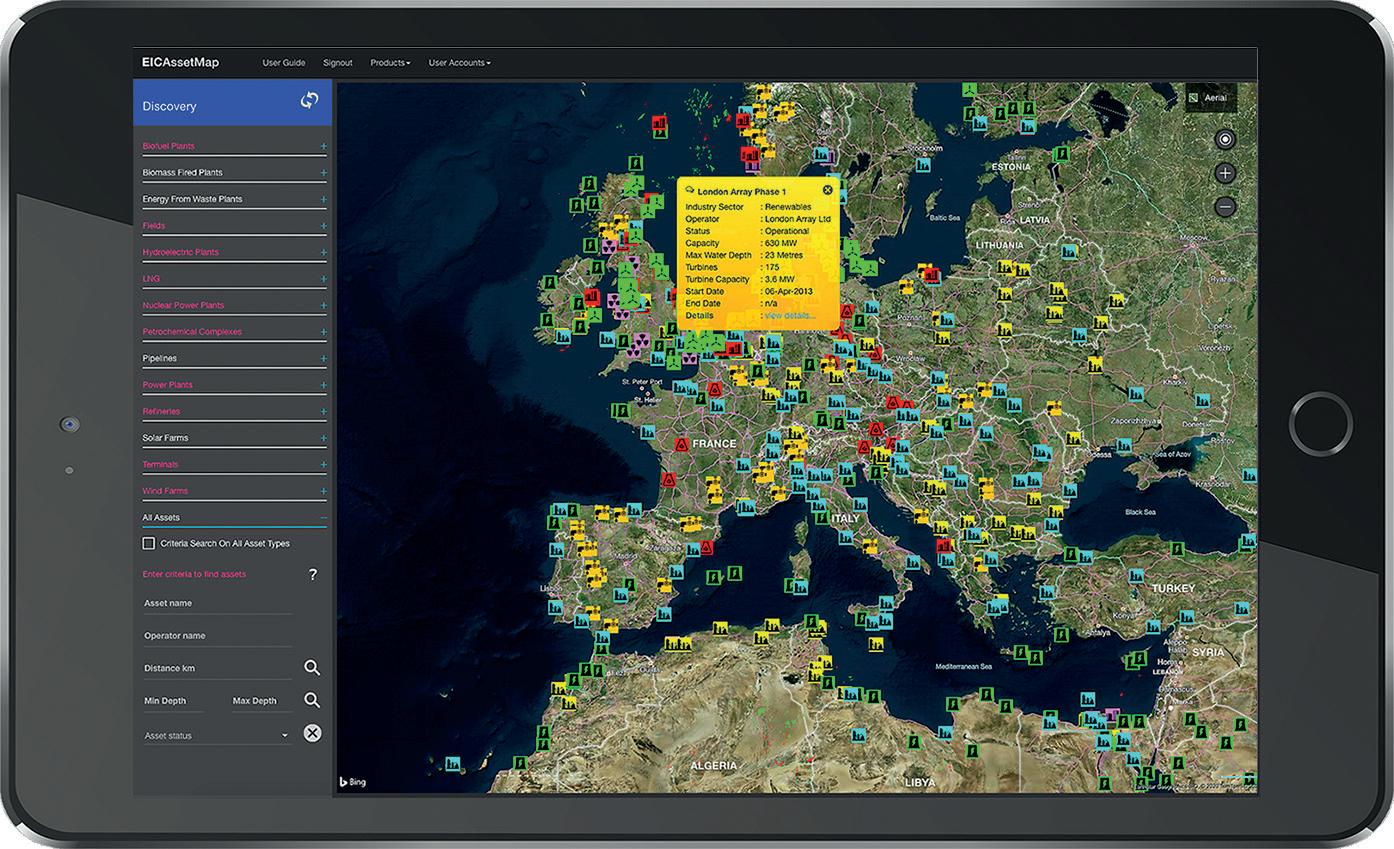This screenshot has height=849, width=1394.
Task: Open the Products menu
Action: point(390,63)
